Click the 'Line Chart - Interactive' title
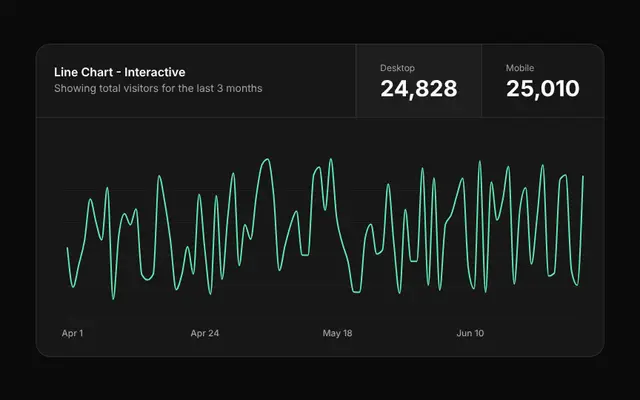 click(120, 72)
